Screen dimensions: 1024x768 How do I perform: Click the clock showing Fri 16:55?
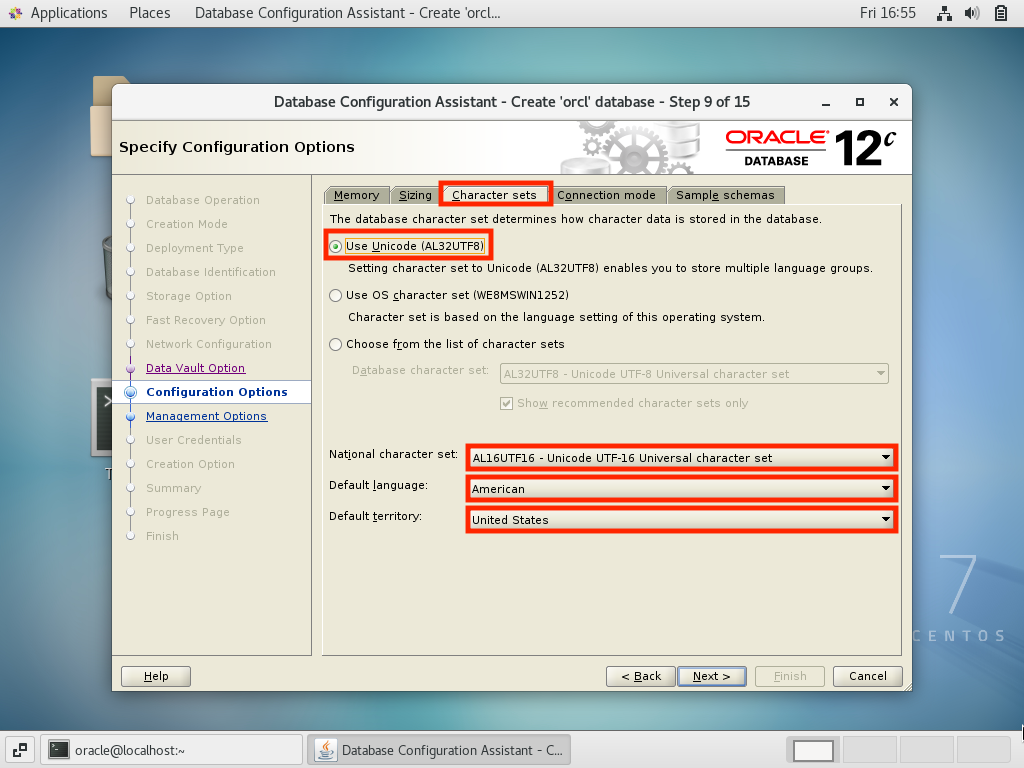tap(888, 13)
